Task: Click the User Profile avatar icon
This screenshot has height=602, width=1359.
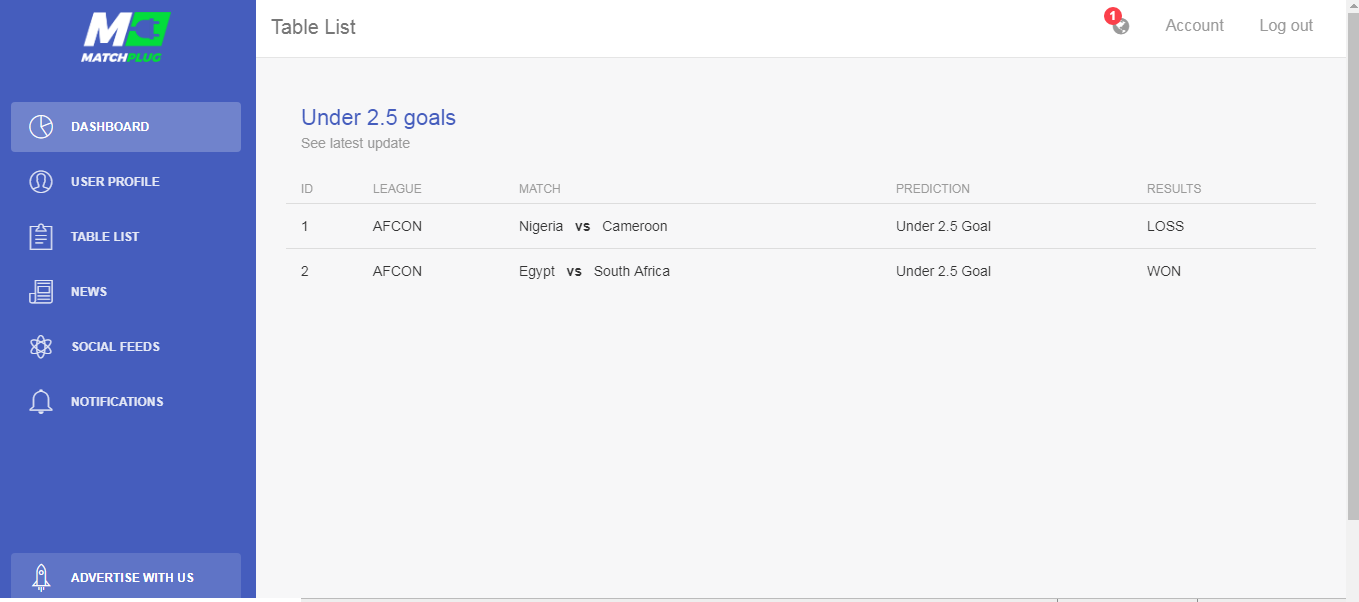Action: [x=41, y=182]
